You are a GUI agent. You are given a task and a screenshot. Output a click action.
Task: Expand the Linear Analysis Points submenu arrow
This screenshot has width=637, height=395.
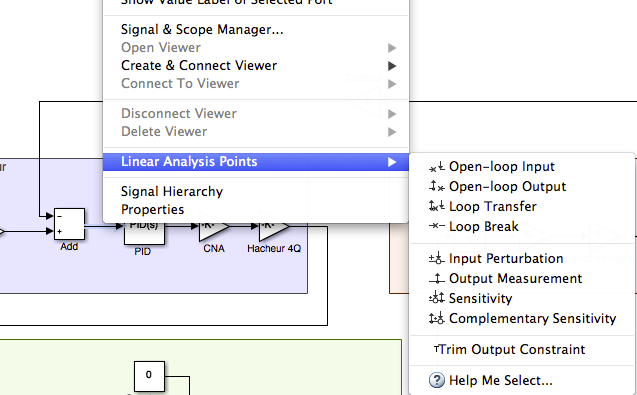click(392, 162)
